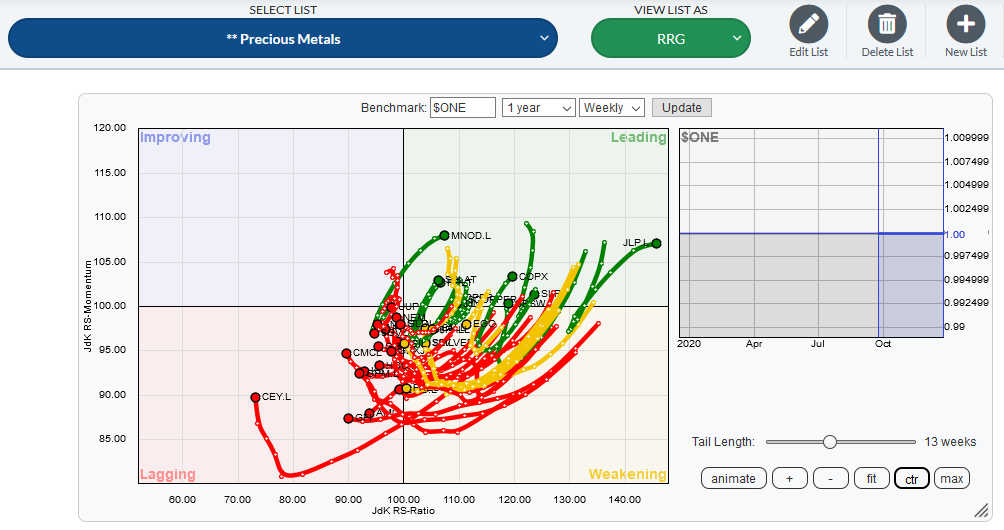Click the Delete List trash icon
This screenshot has width=1004, height=530.
point(887,24)
